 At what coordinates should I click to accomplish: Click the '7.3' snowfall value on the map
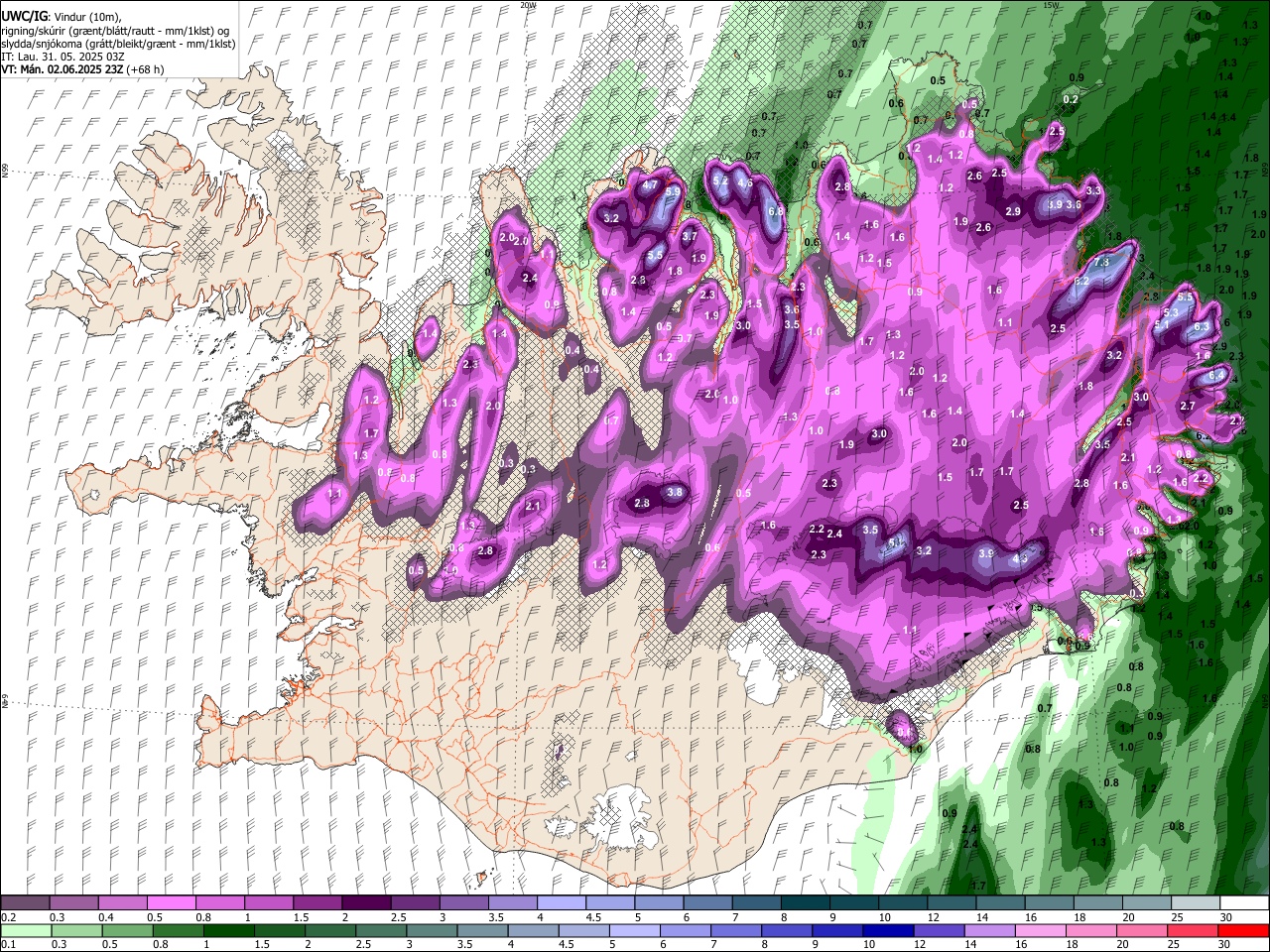(1101, 263)
